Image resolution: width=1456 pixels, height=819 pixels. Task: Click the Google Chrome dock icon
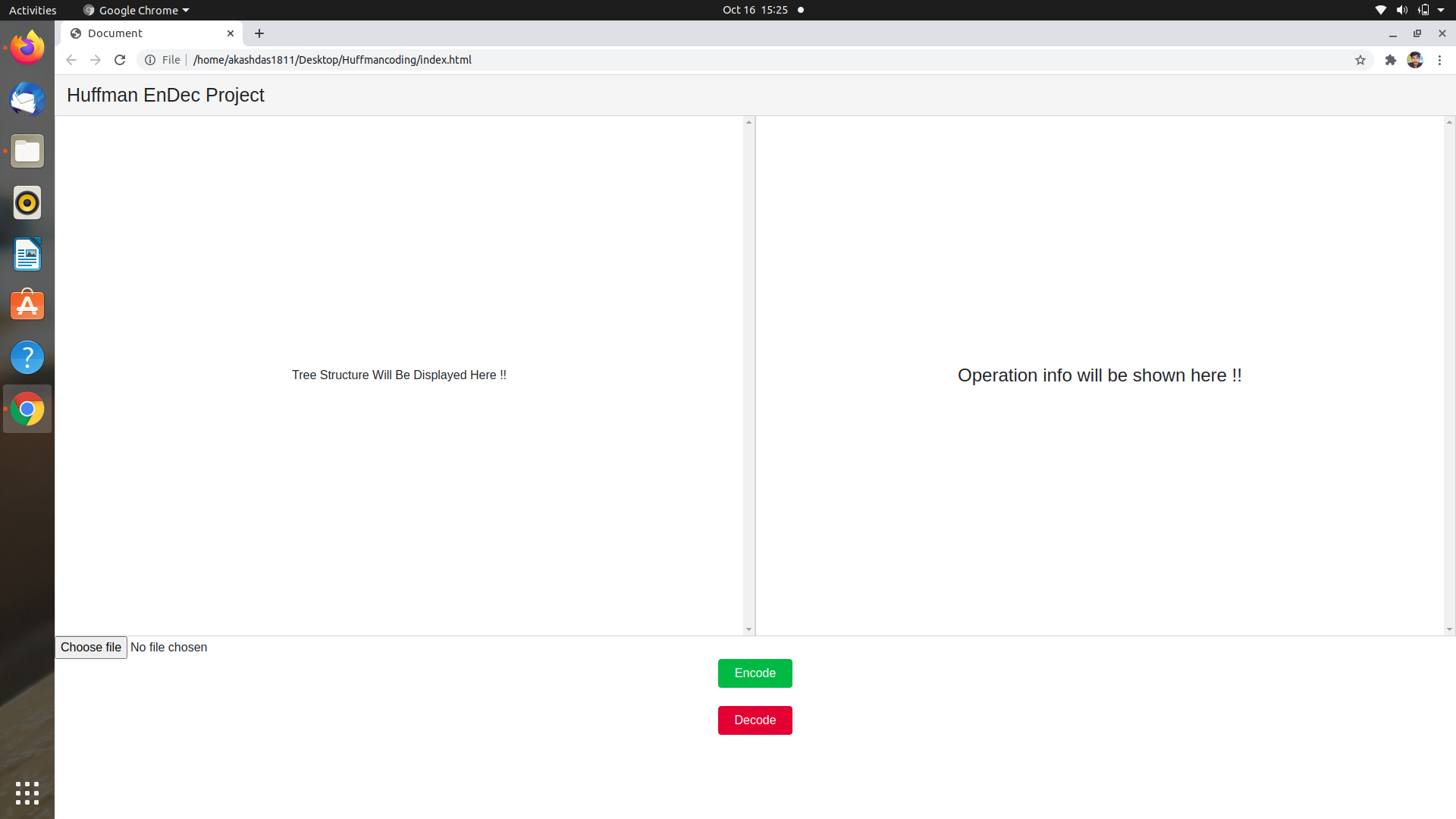(27, 409)
